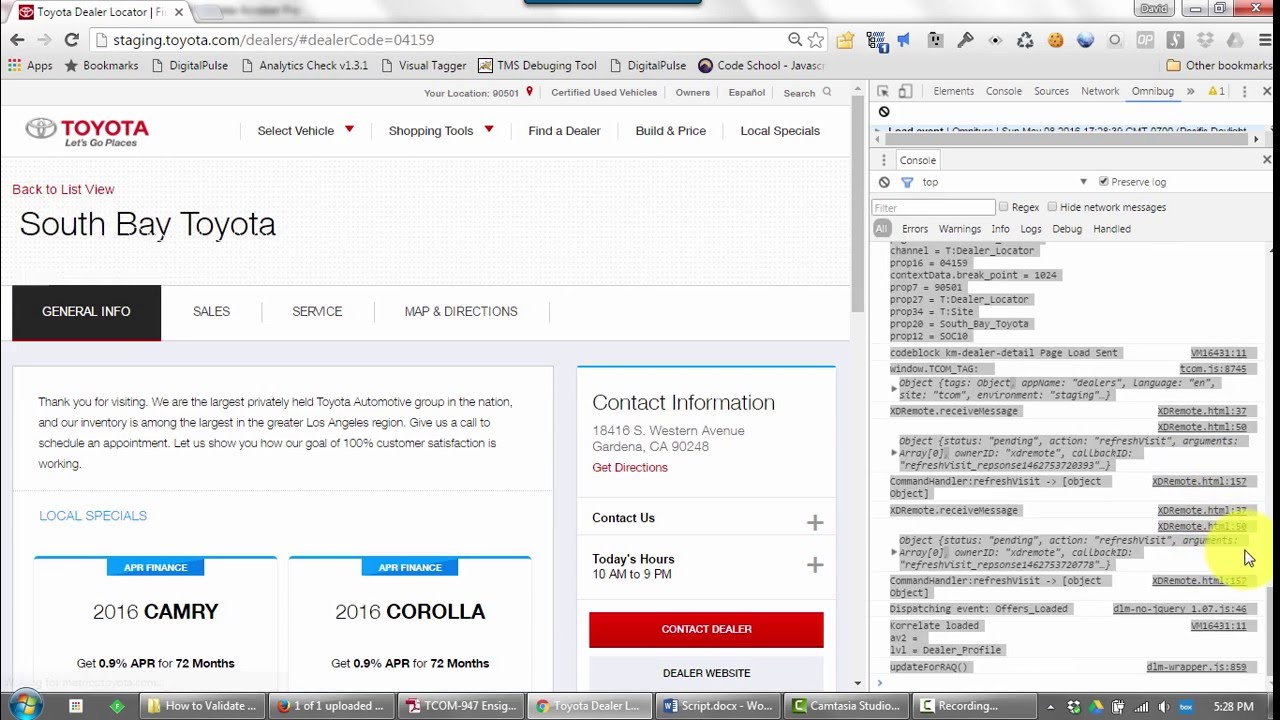
Task: Filter console by Logs level
Action: coord(1031,229)
